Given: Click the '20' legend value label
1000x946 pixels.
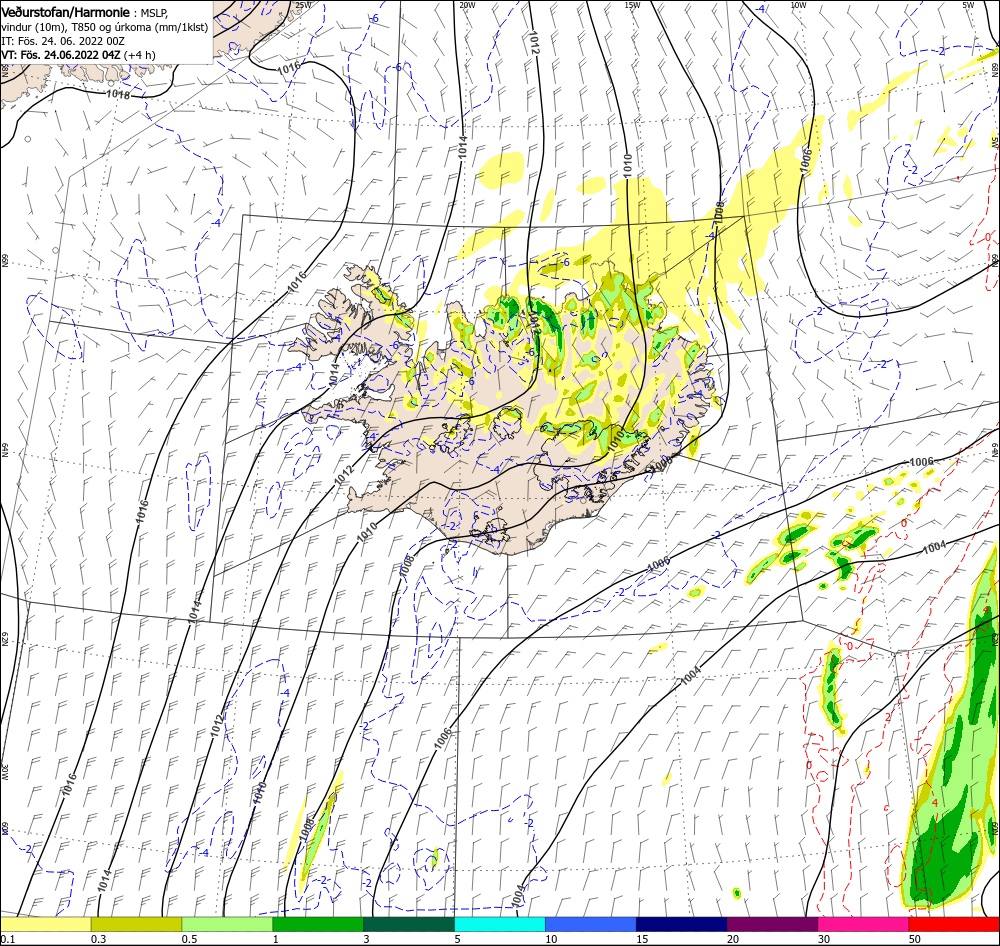Looking at the screenshot, I should click(733, 939).
